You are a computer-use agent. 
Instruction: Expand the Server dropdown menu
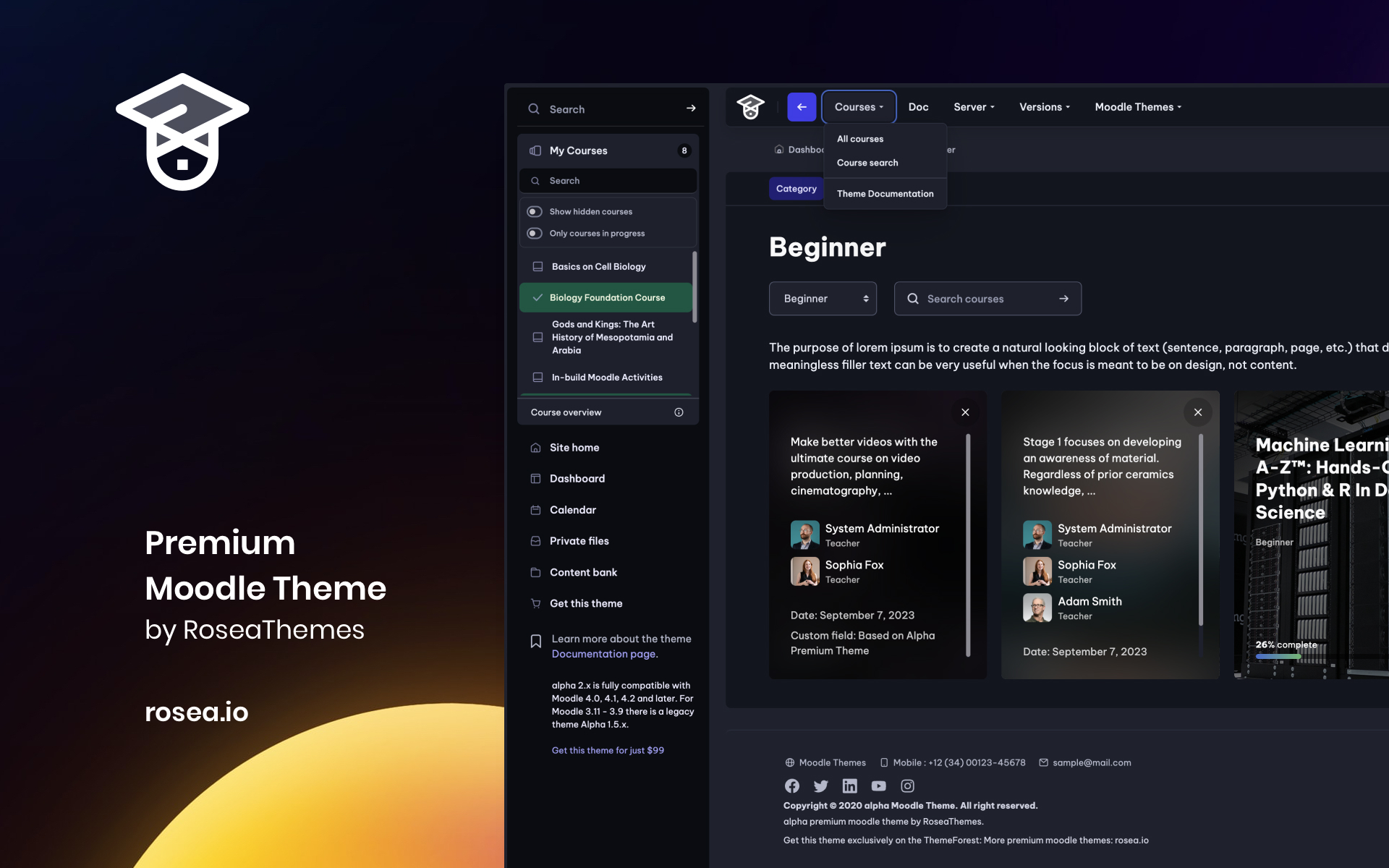point(974,107)
